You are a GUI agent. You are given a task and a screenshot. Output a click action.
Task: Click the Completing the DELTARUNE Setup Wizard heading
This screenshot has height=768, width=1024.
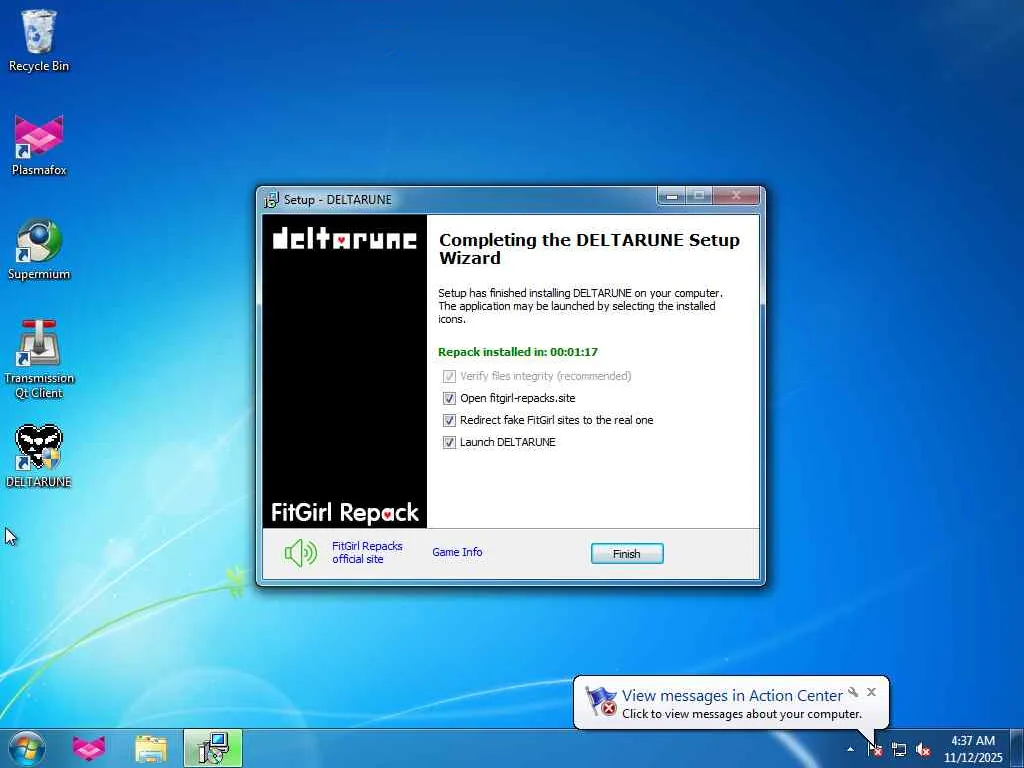(x=589, y=249)
